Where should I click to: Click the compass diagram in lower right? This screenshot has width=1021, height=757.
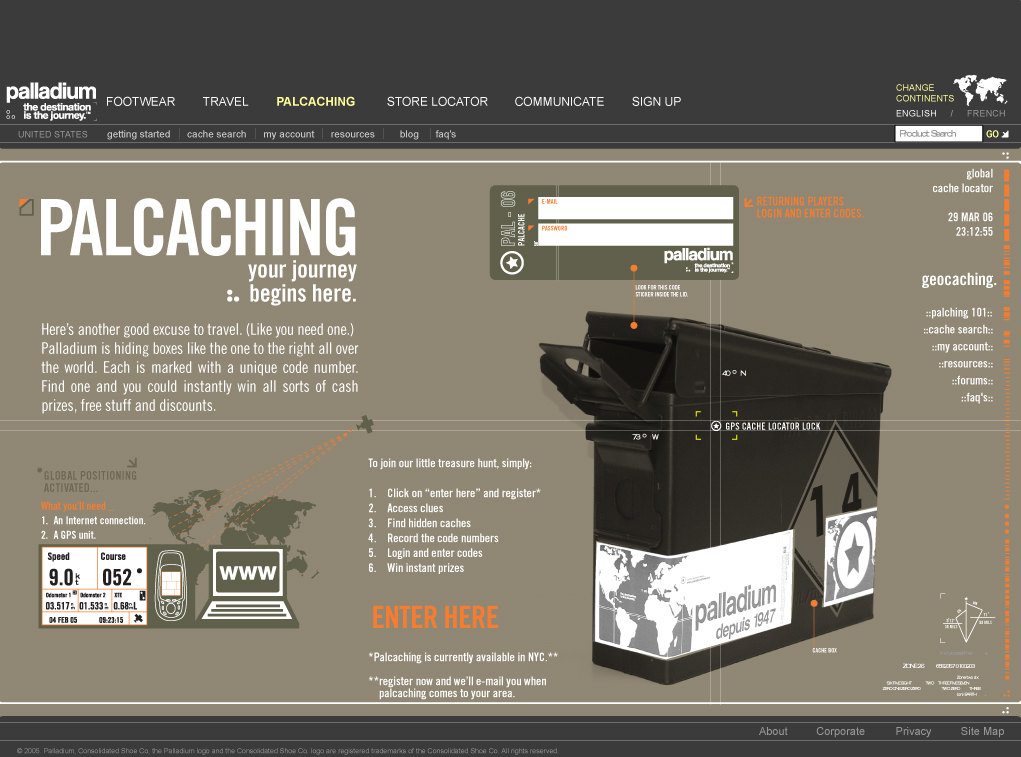pos(968,619)
